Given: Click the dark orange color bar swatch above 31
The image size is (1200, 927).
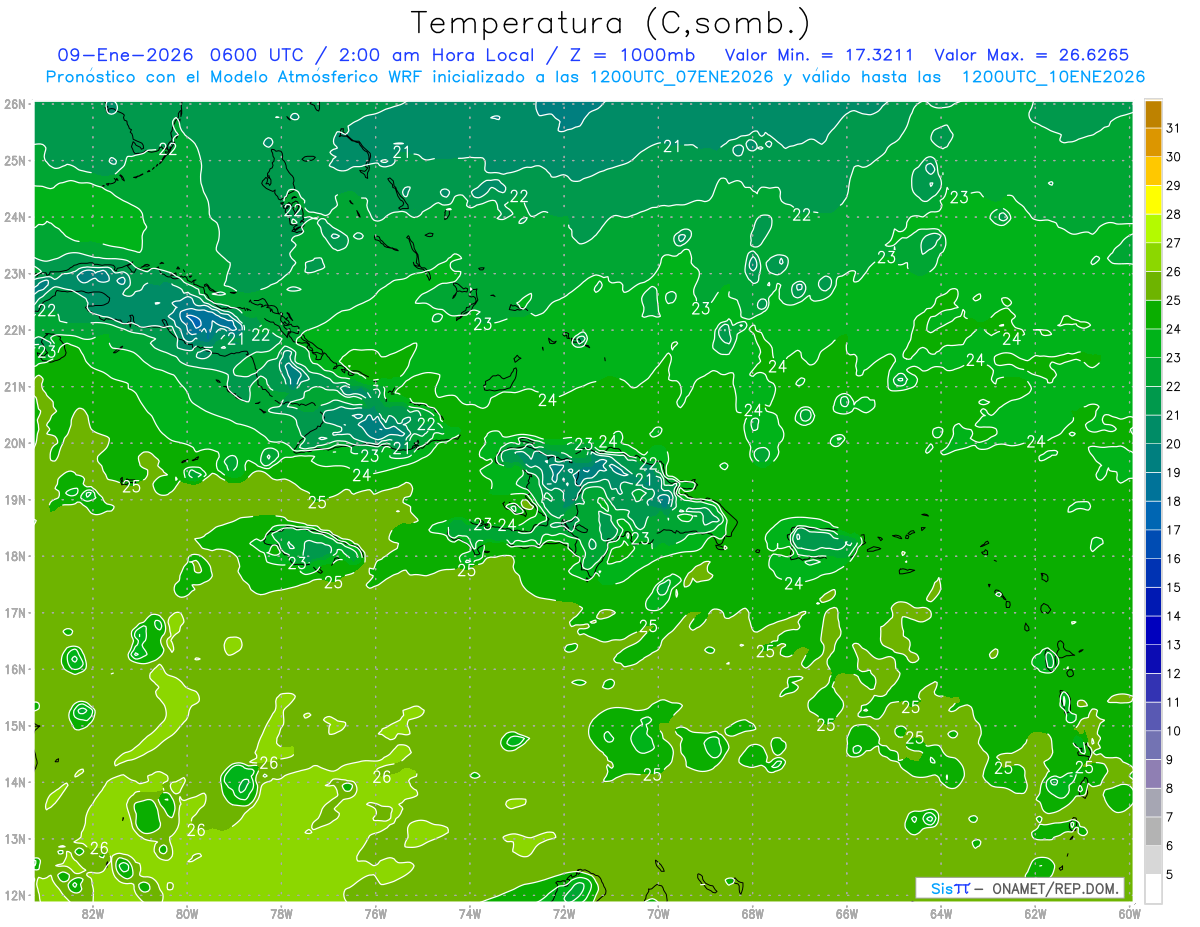Looking at the screenshot, I should click(1153, 115).
